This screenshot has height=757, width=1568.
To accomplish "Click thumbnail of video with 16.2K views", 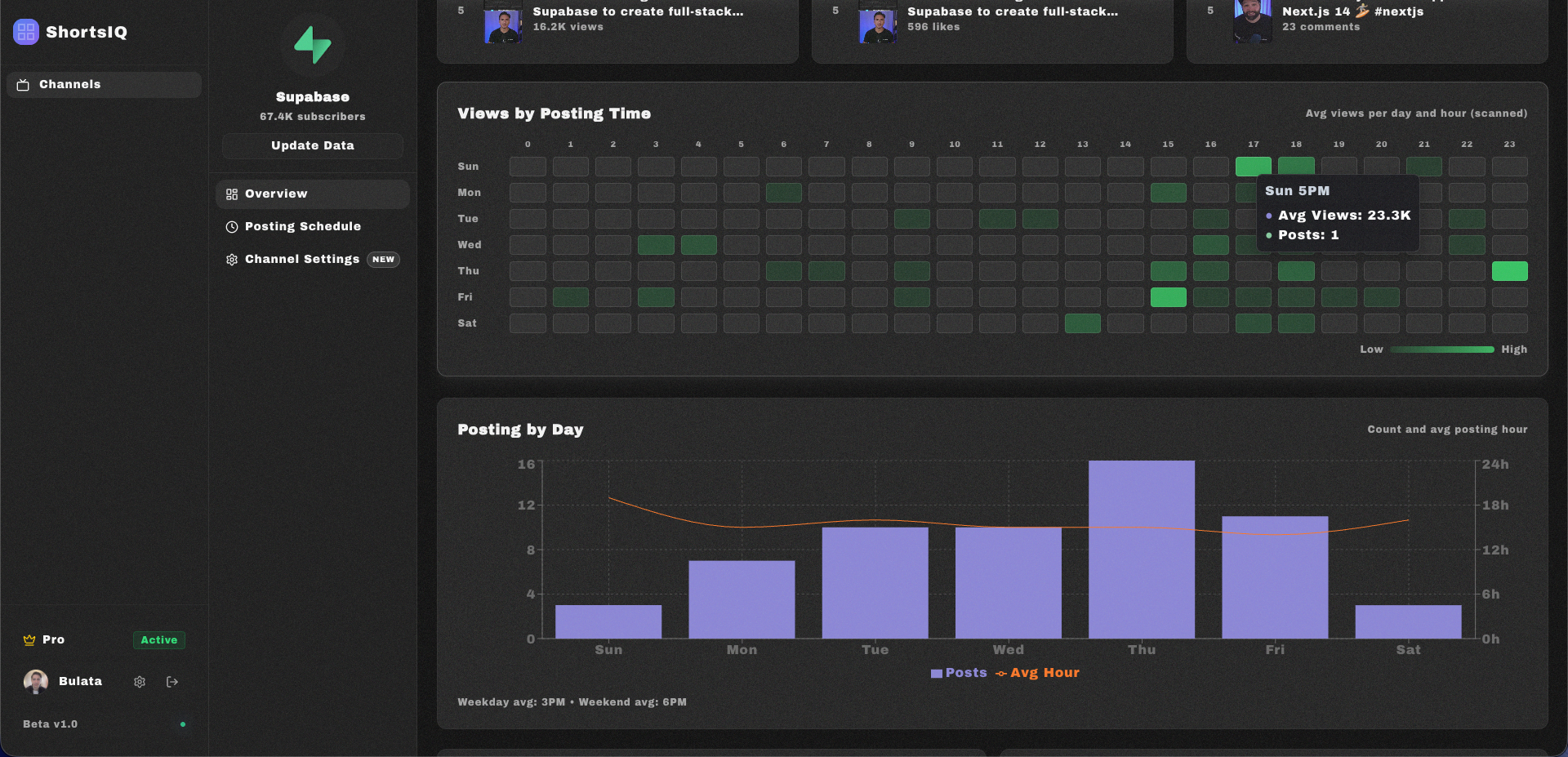I will [503, 22].
